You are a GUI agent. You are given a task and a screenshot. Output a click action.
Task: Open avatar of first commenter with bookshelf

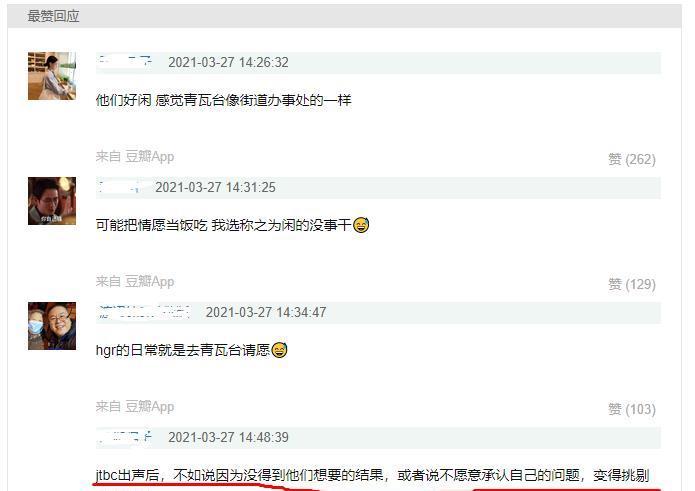(52, 76)
